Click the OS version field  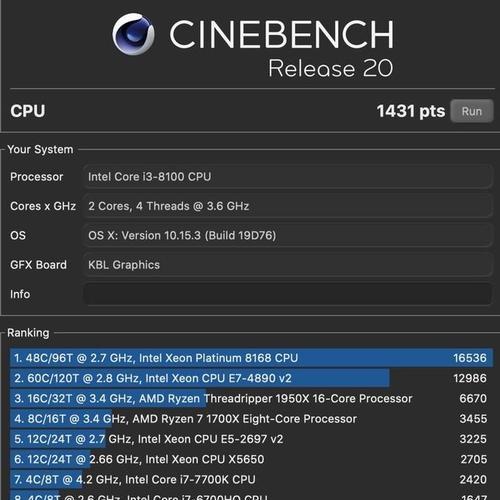point(288,235)
